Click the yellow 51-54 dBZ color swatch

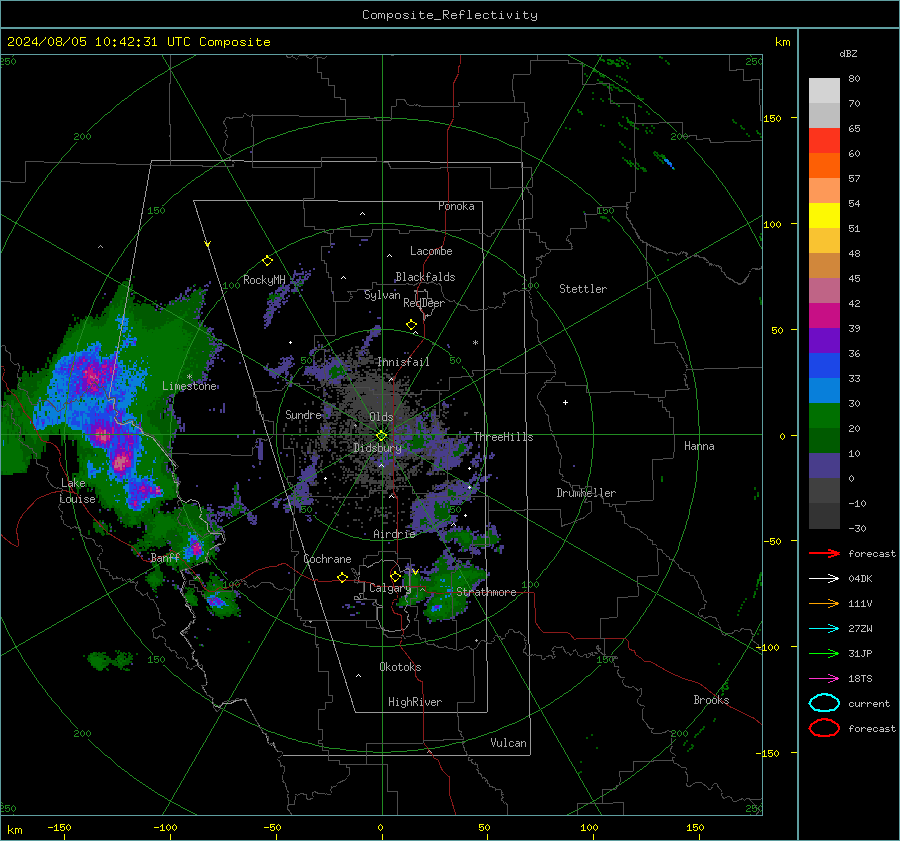click(824, 216)
